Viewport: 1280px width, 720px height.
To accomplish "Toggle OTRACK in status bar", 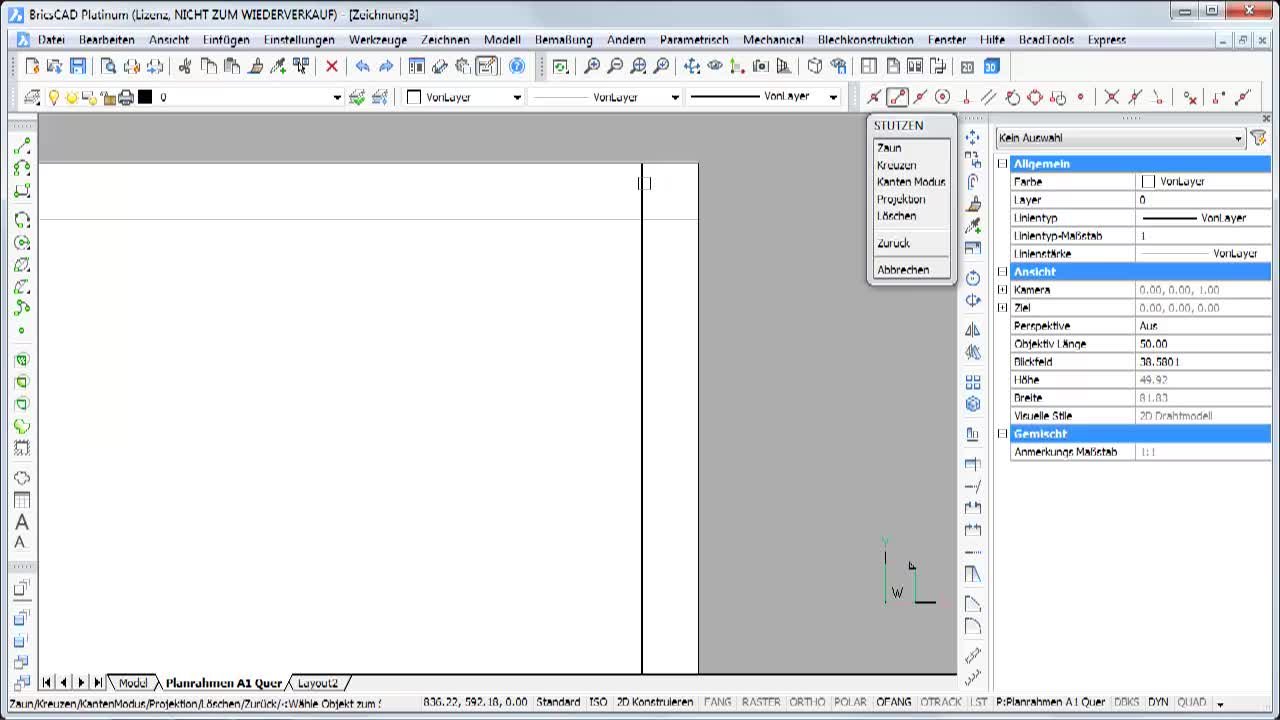I will click(x=940, y=703).
